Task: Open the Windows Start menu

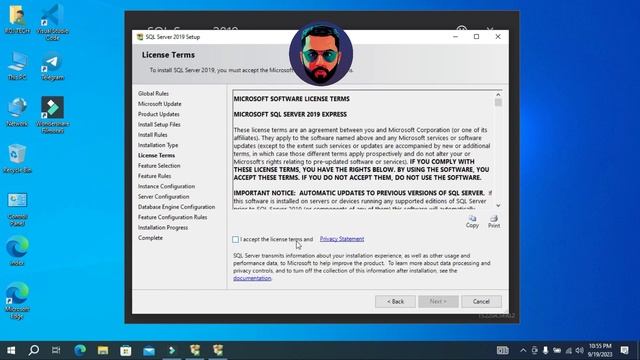Action: point(11,350)
